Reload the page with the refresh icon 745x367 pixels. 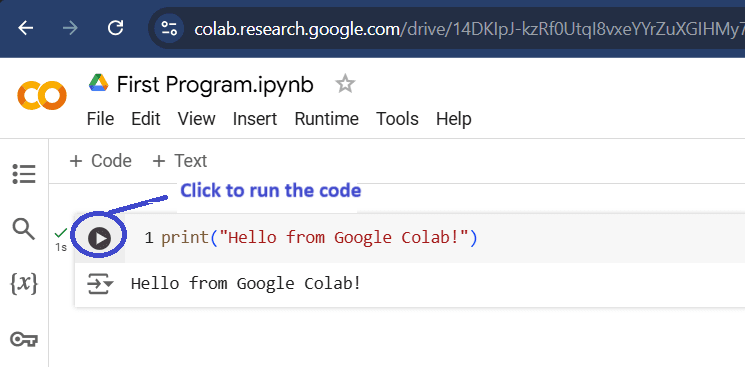pyautogui.click(x=115, y=28)
